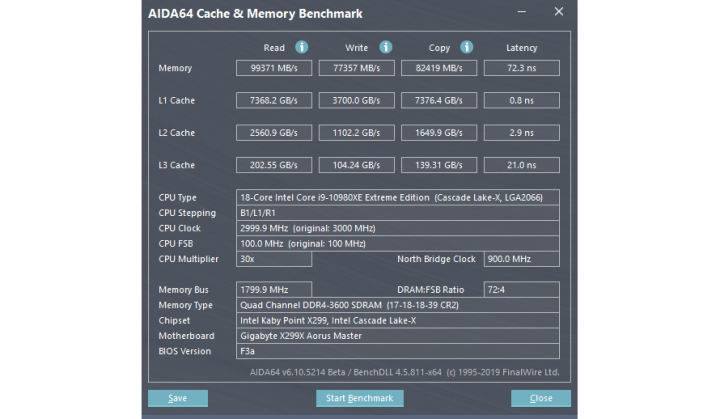Click the DRAM:FSB Ratio label
The width and height of the screenshot is (720, 419).
coord(430,290)
